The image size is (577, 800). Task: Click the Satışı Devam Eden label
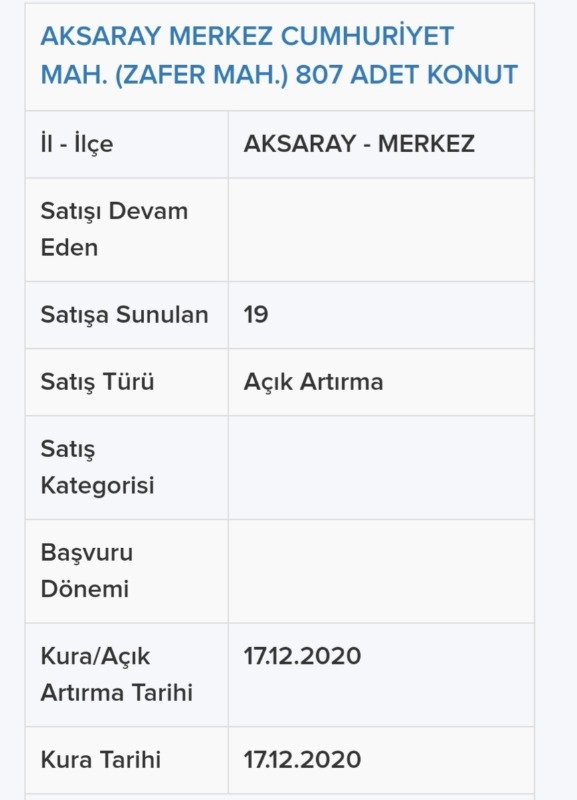114,229
